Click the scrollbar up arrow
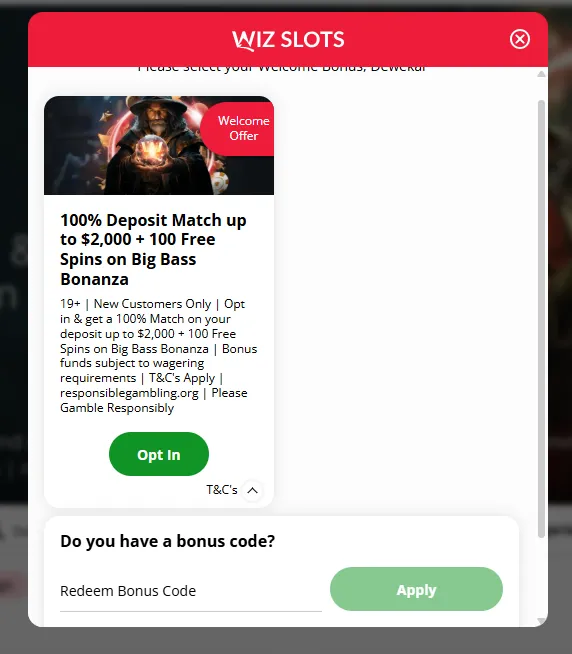This screenshot has width=572, height=654. [541, 74]
